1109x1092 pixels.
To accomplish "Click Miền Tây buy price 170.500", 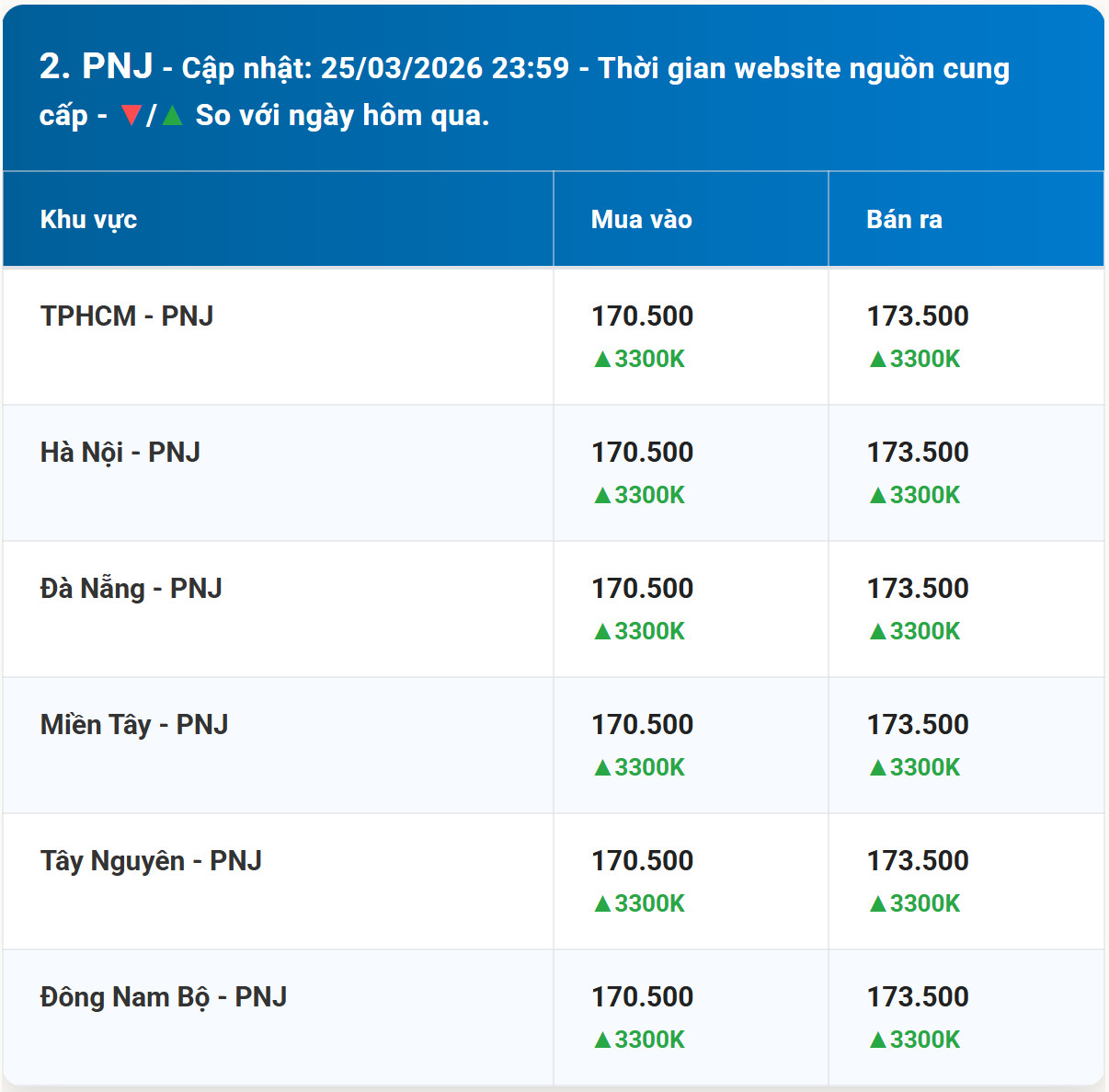I will [x=642, y=725].
